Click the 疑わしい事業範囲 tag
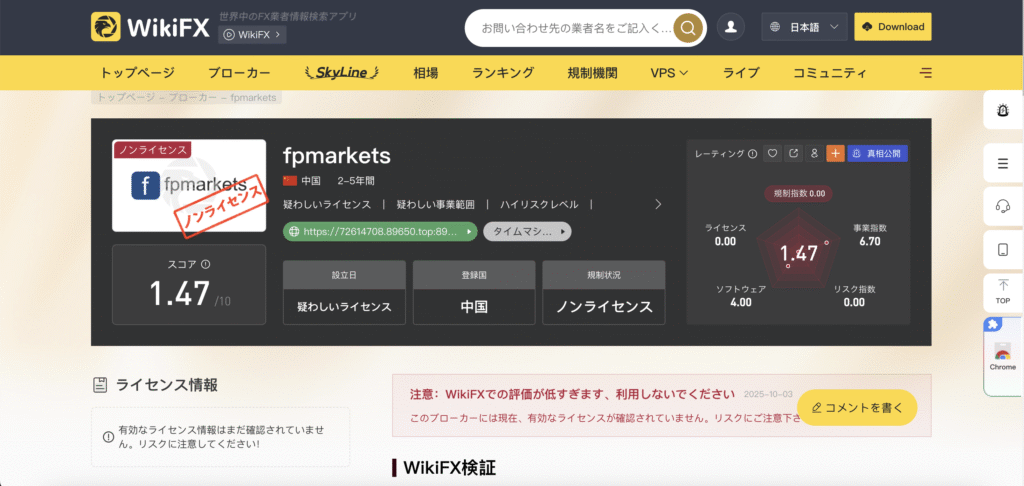 click(x=436, y=204)
